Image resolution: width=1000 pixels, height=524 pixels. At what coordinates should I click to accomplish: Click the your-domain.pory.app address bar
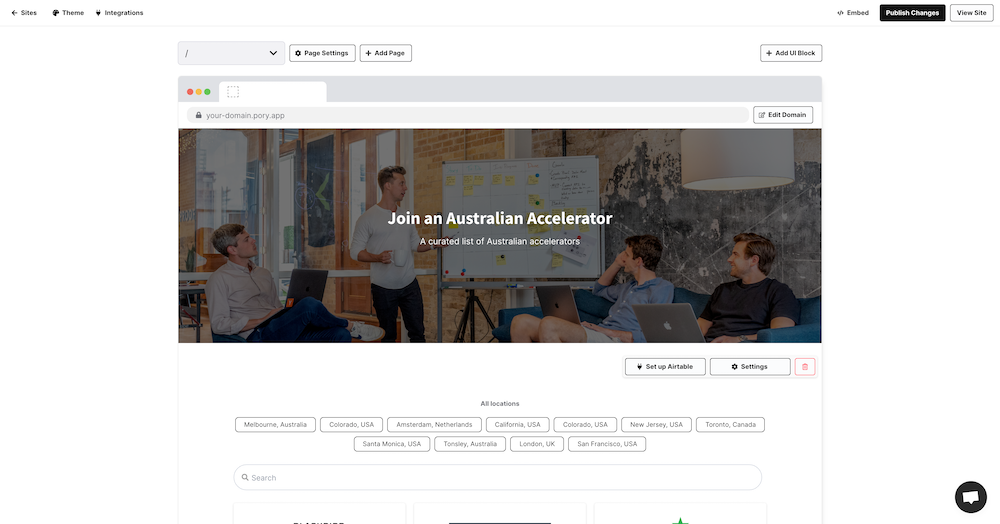click(468, 115)
